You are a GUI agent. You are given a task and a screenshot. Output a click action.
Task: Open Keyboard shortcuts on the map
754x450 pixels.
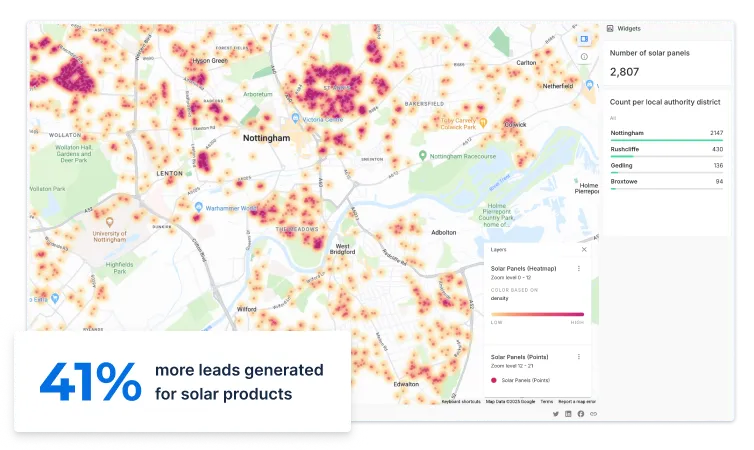click(461, 401)
